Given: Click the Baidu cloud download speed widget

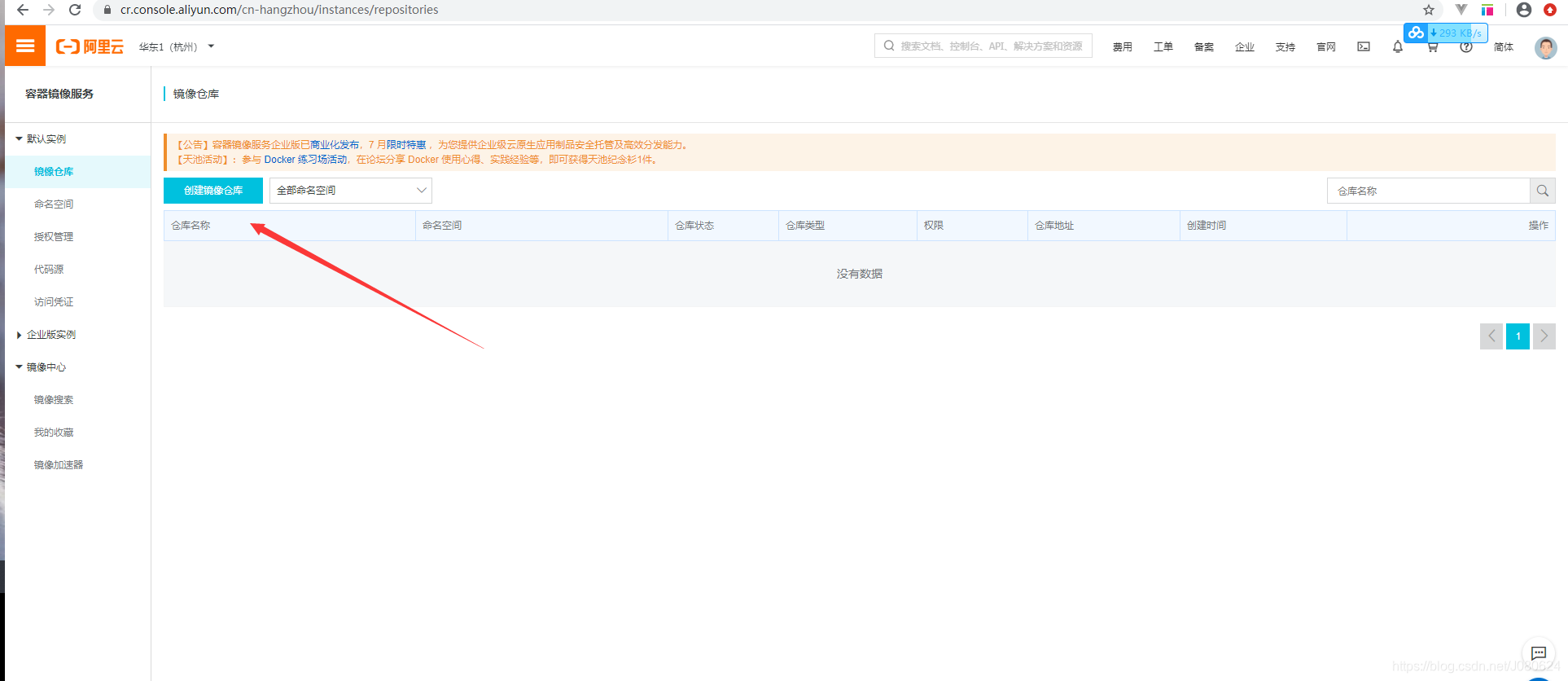Looking at the screenshot, I should 1445,33.
